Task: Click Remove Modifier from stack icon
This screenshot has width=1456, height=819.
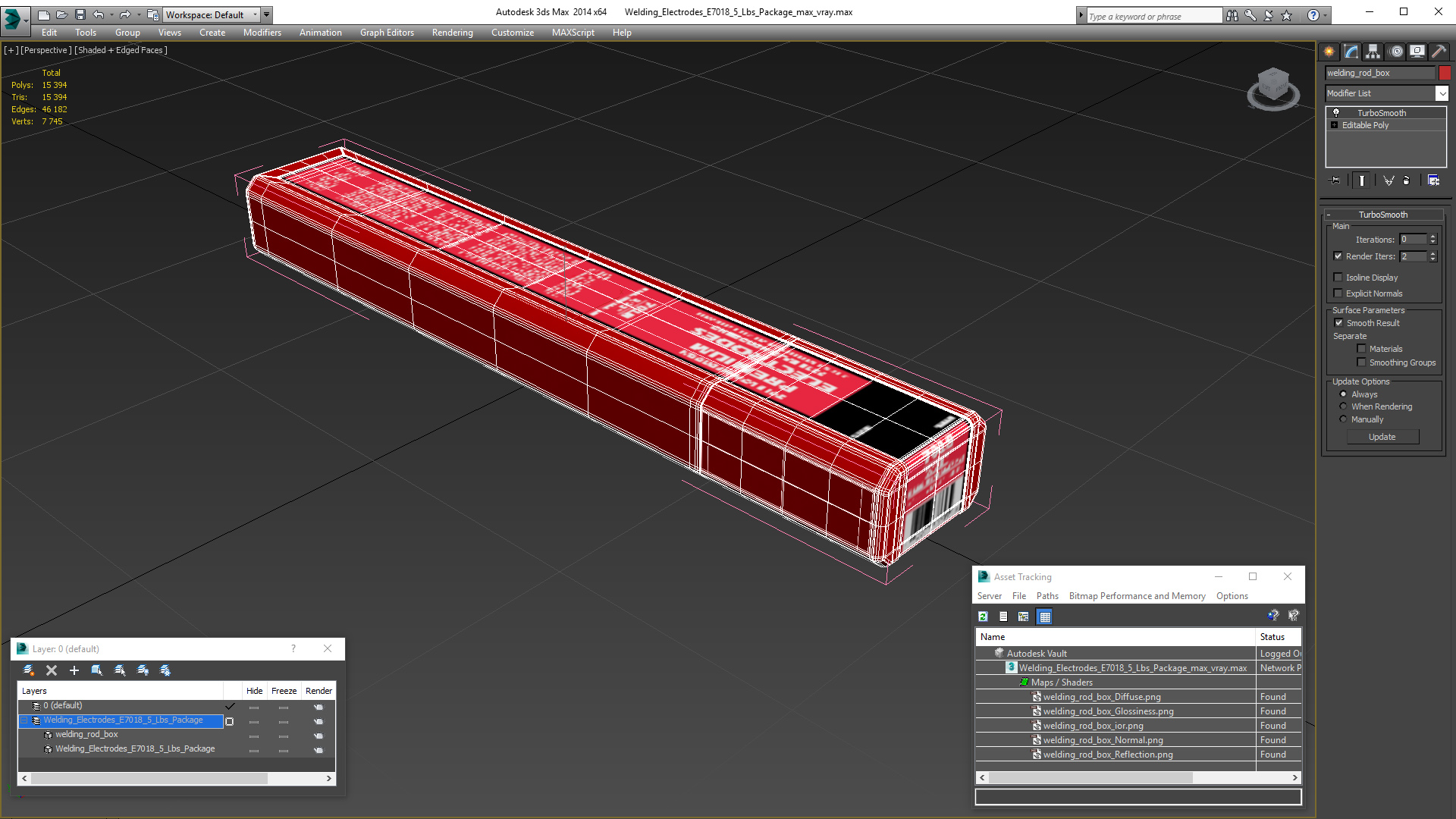Action: click(x=1407, y=180)
